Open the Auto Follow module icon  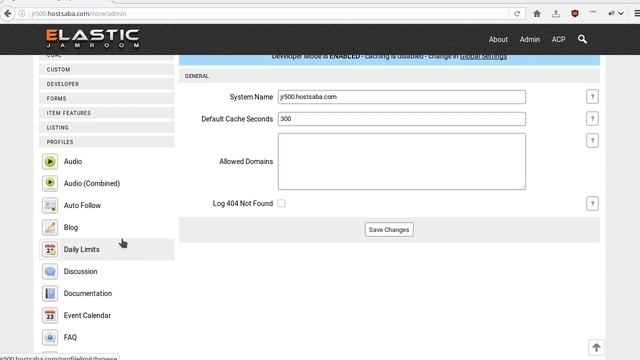click(50, 205)
